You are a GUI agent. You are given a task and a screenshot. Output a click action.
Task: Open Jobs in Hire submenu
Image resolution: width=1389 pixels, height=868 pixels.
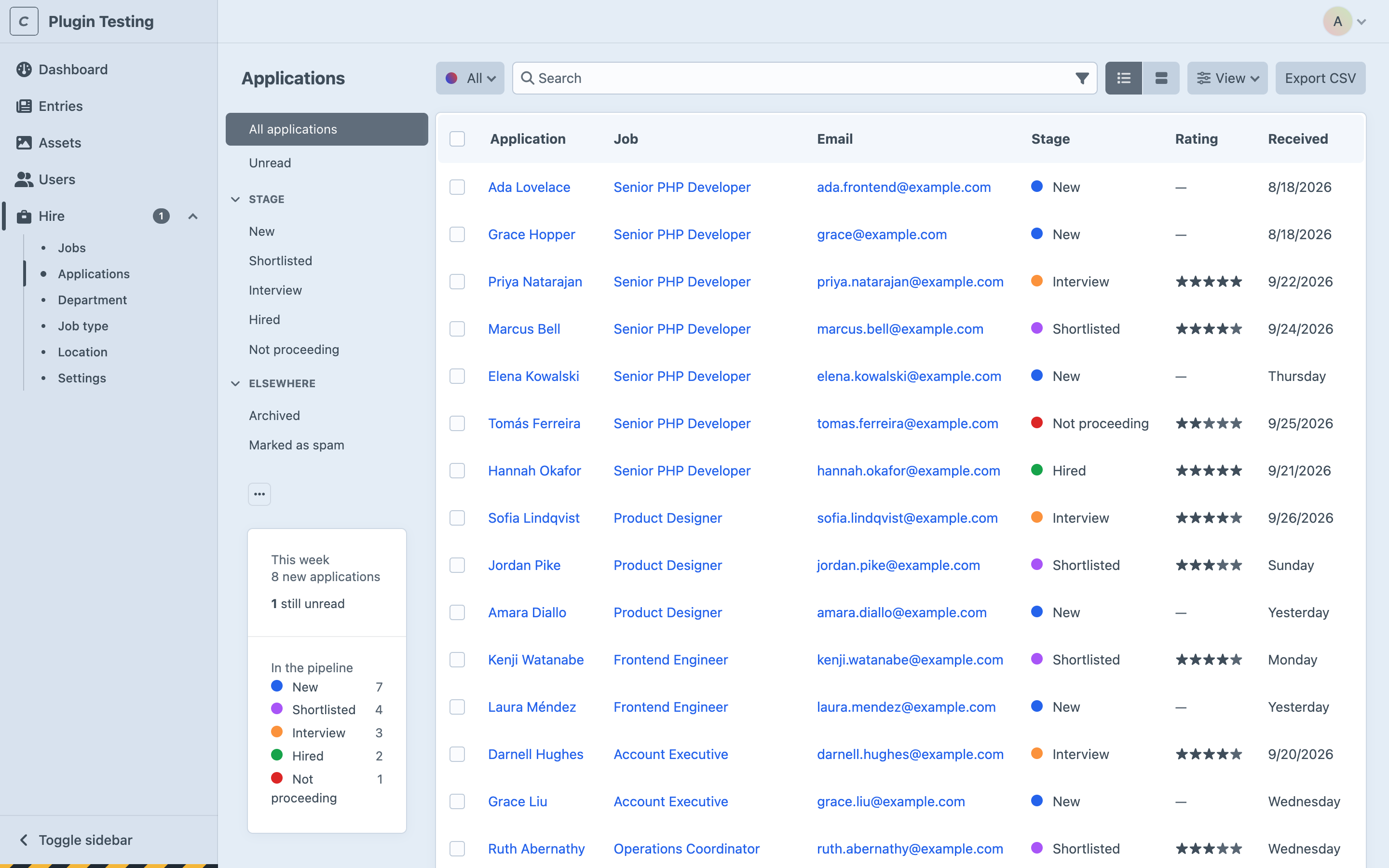point(72,248)
